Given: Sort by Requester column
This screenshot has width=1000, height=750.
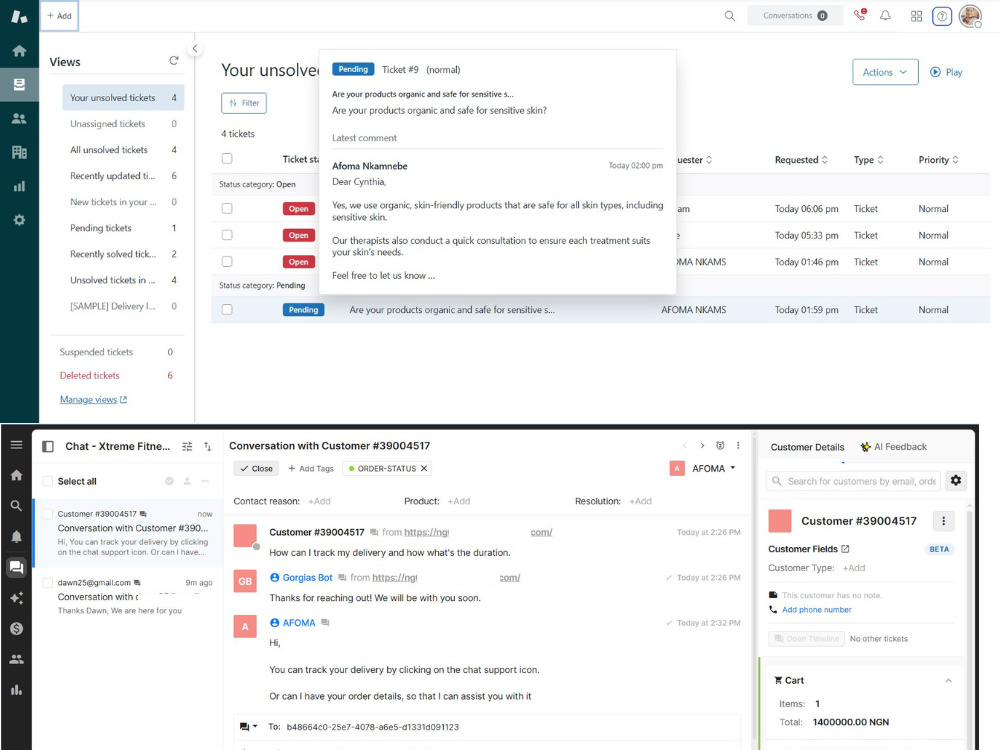Looking at the screenshot, I should (x=695, y=159).
